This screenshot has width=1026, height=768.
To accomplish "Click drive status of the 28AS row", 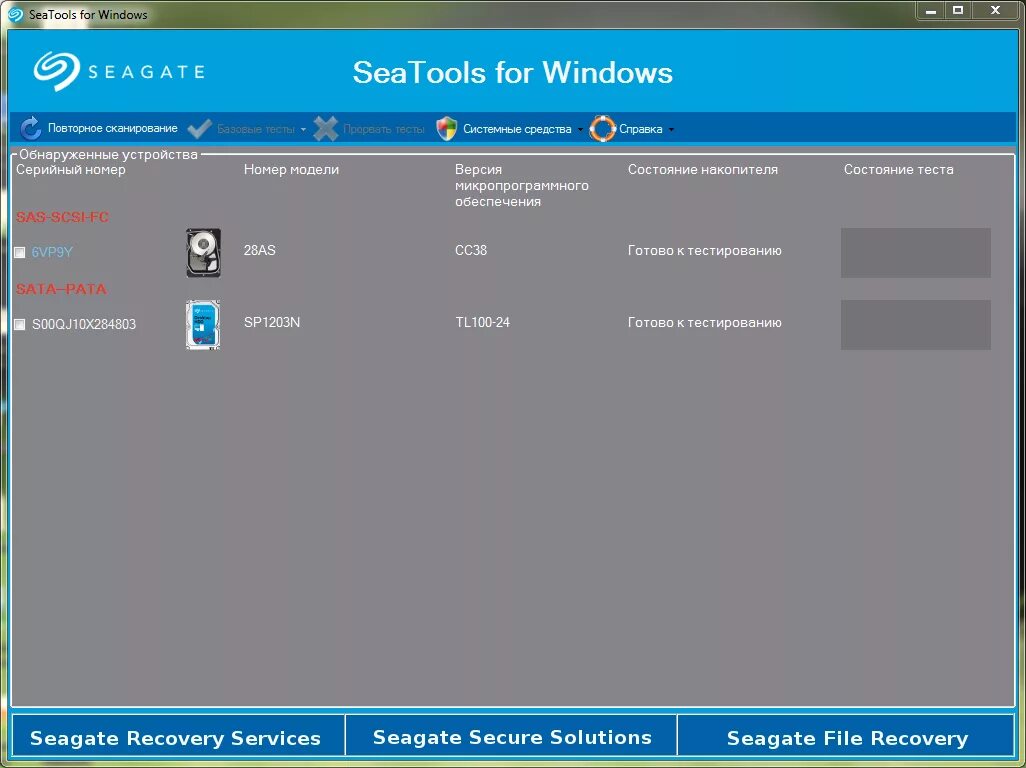I will pos(705,251).
